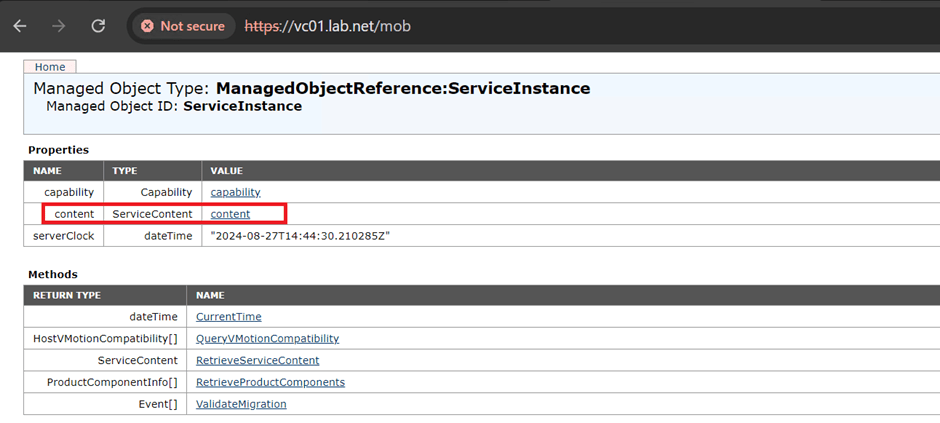Open the Not secure site warning

[184, 26]
